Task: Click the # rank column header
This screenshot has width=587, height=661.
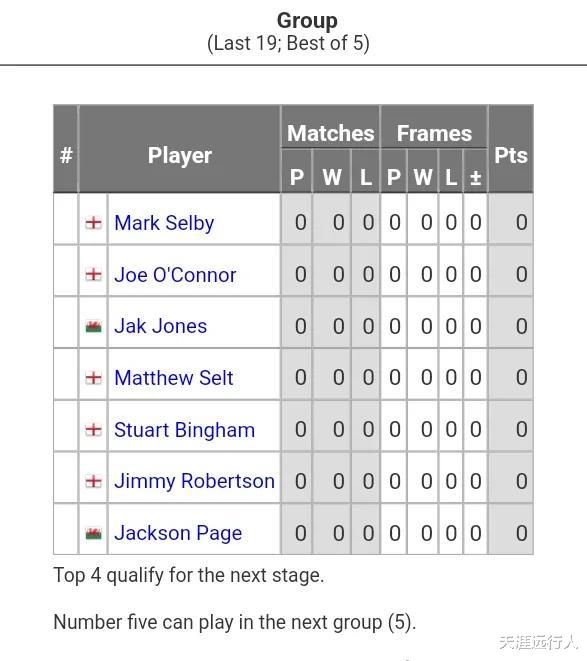Action: click(66, 155)
